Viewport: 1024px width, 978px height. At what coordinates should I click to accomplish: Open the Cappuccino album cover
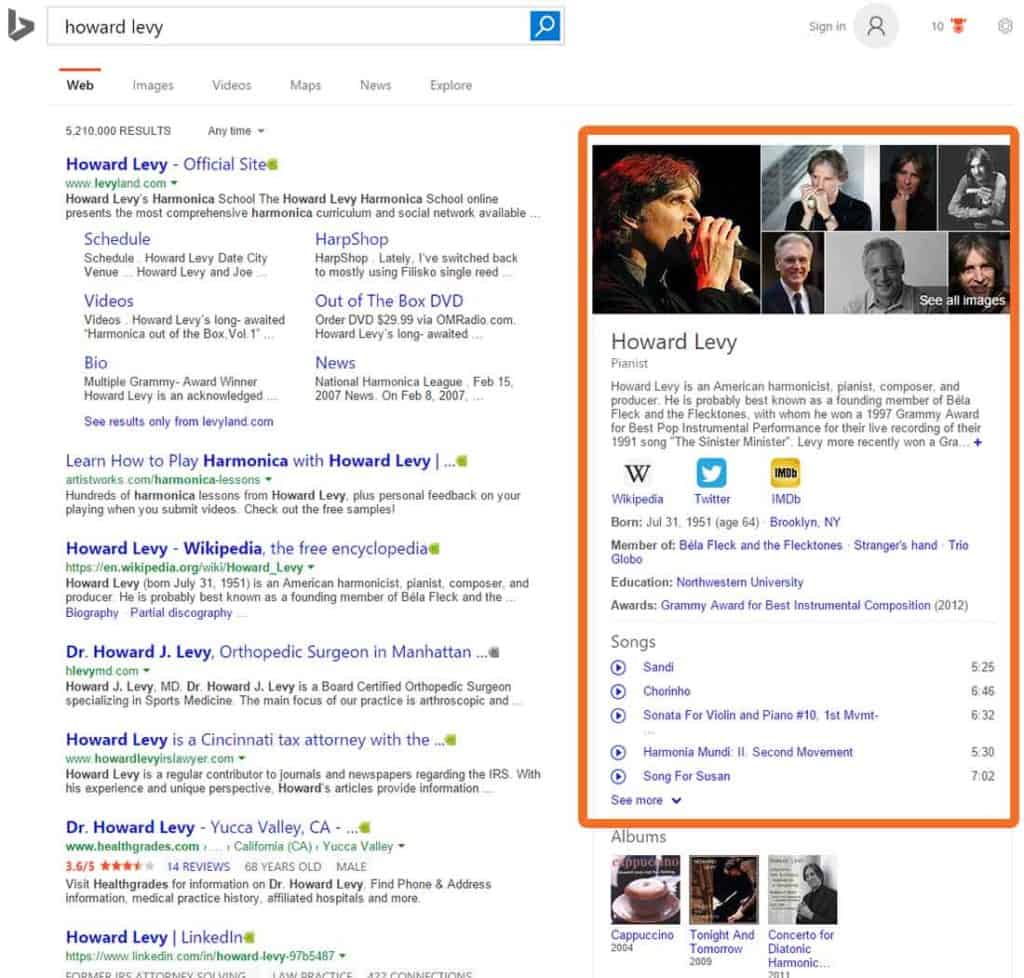coord(645,889)
